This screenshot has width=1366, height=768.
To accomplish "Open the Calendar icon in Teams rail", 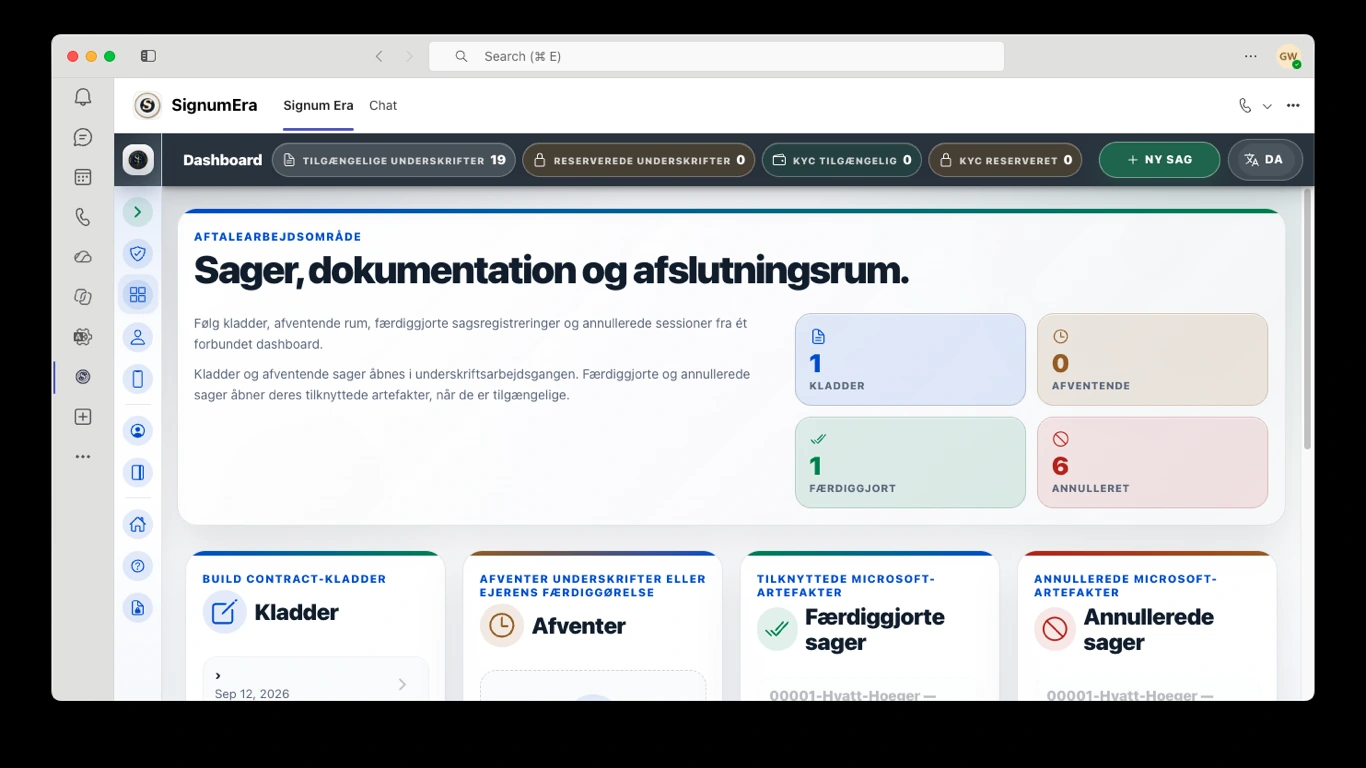I will pos(83,177).
